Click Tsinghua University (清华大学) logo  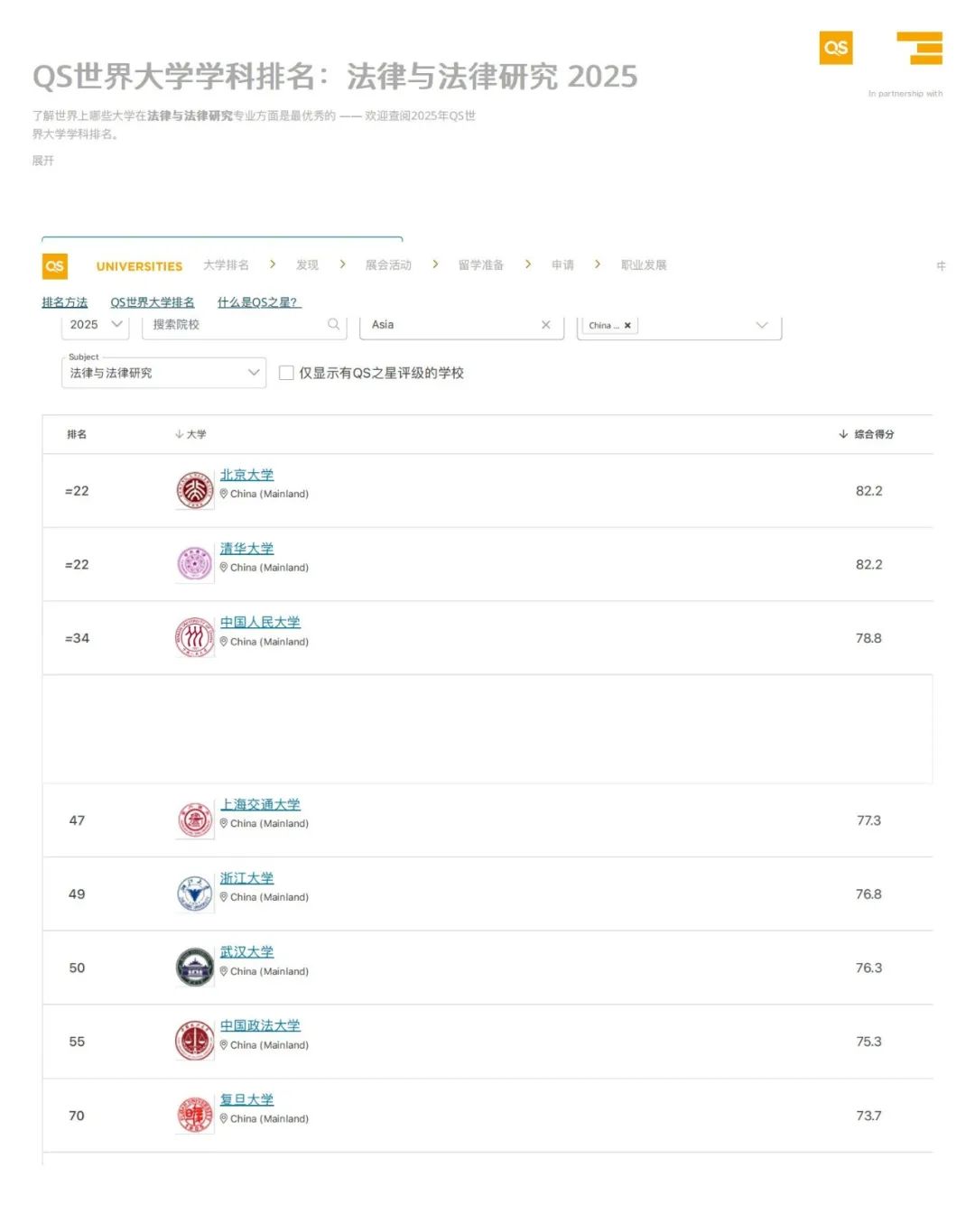click(194, 564)
